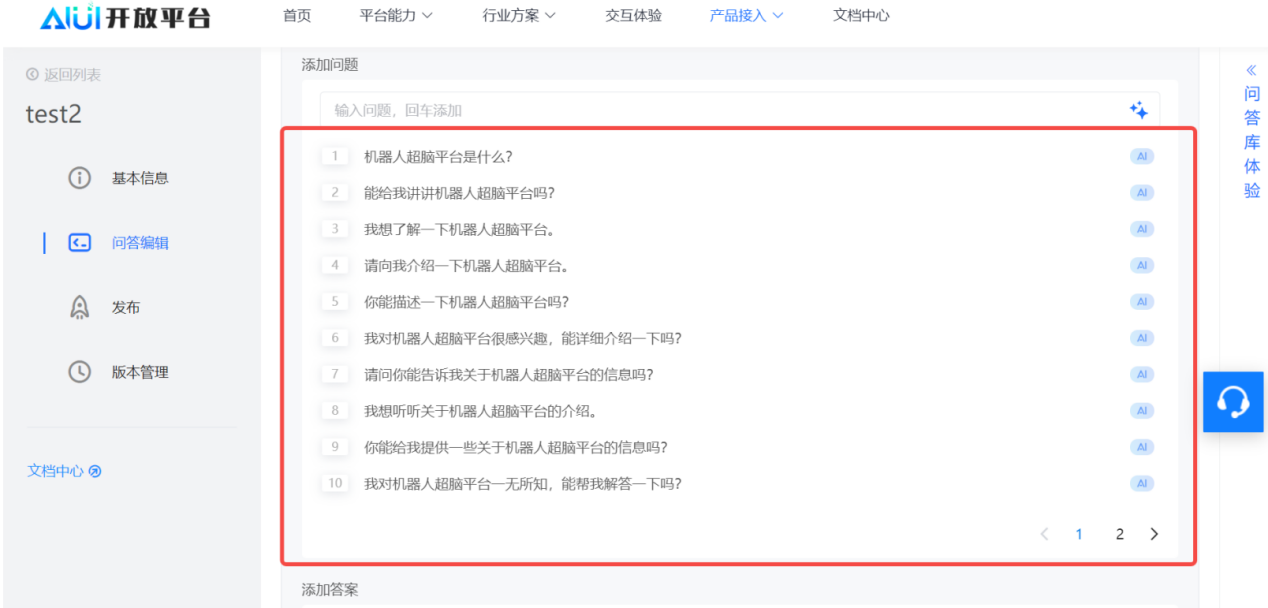The height and width of the screenshot is (608, 1268).
Task: Open the 文档中心 link in sidebar
Action: 64,471
